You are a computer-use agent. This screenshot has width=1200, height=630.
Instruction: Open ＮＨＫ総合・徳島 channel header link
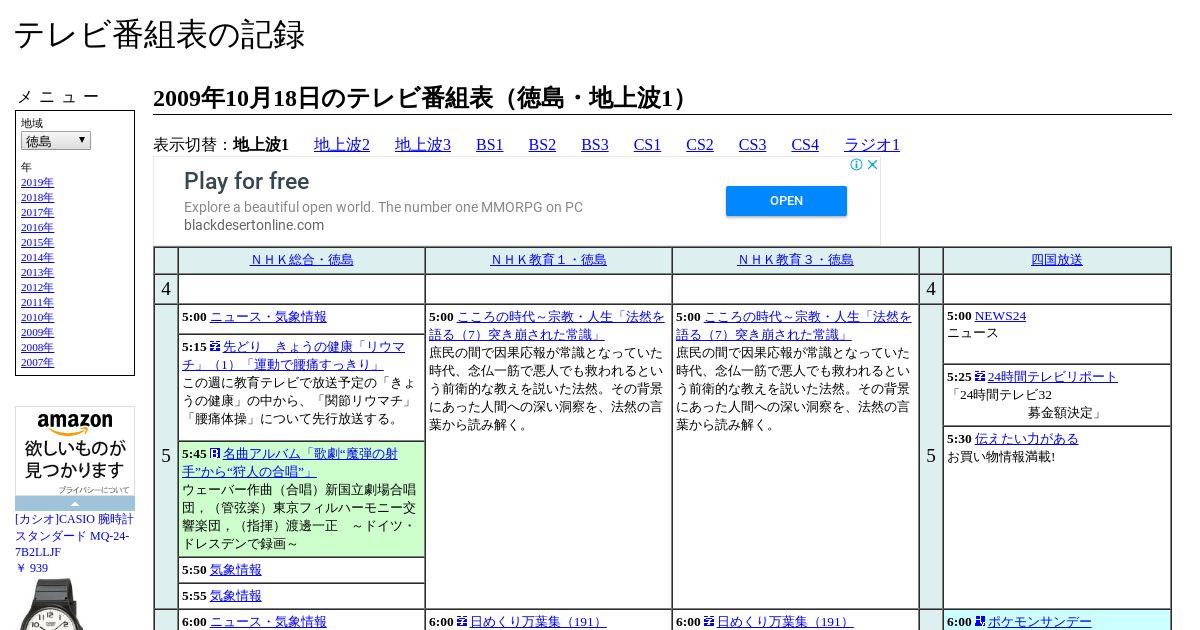302,260
